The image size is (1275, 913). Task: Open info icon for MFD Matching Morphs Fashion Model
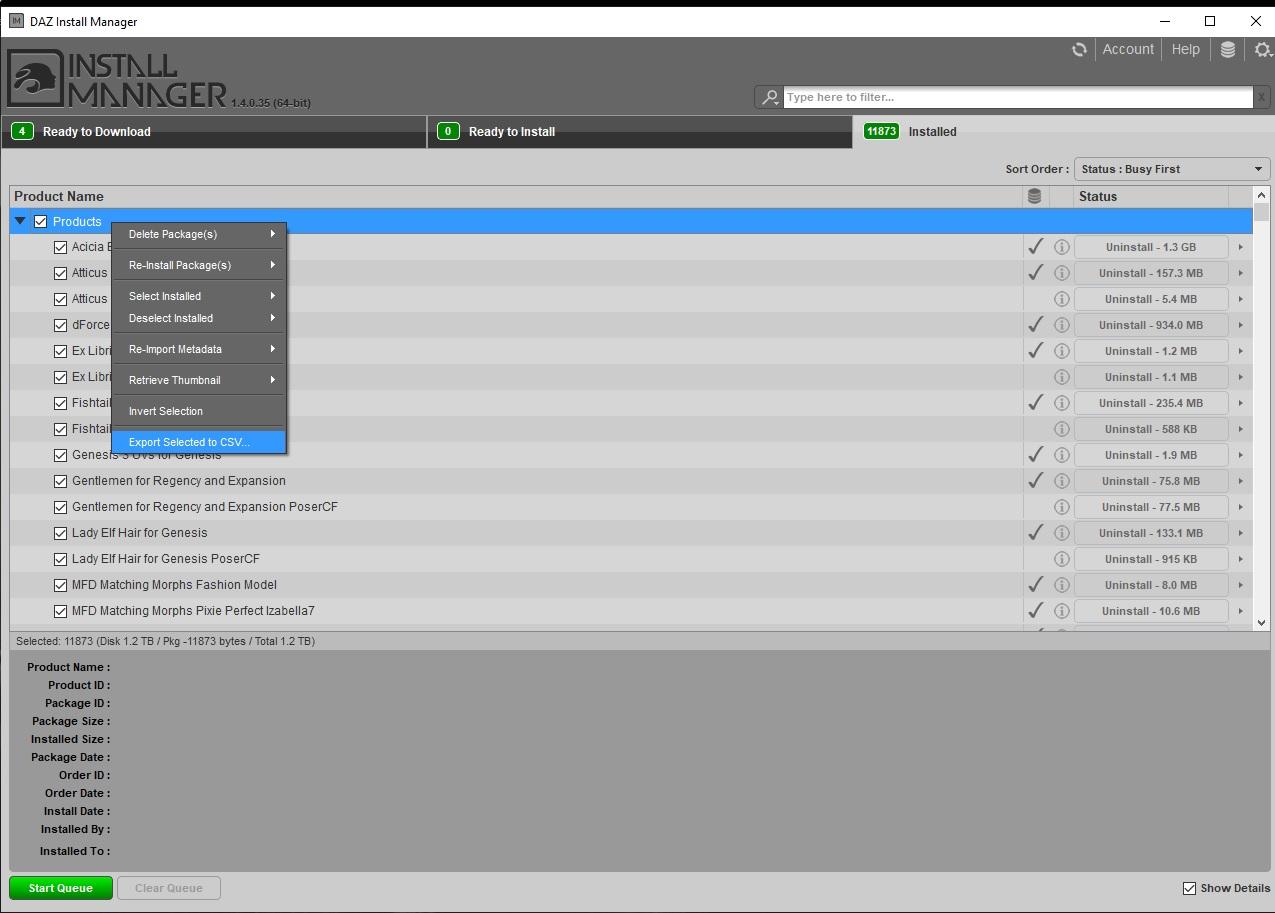click(x=1062, y=585)
